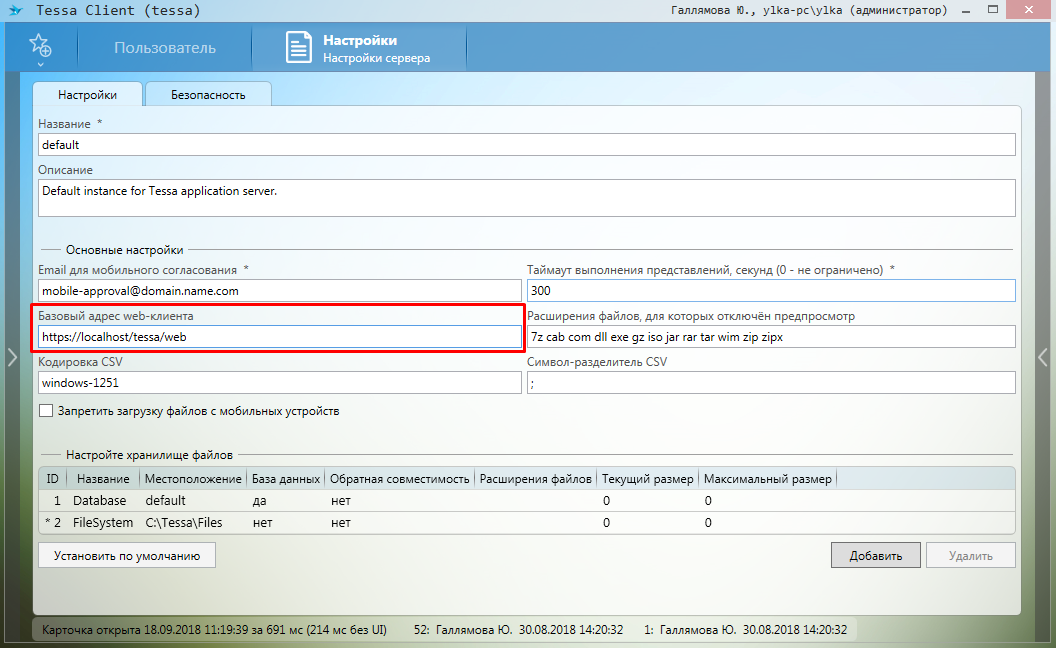Viewport: 1056px width, 648px height.
Task: Expand the right side panel arrow
Action: (1043, 357)
